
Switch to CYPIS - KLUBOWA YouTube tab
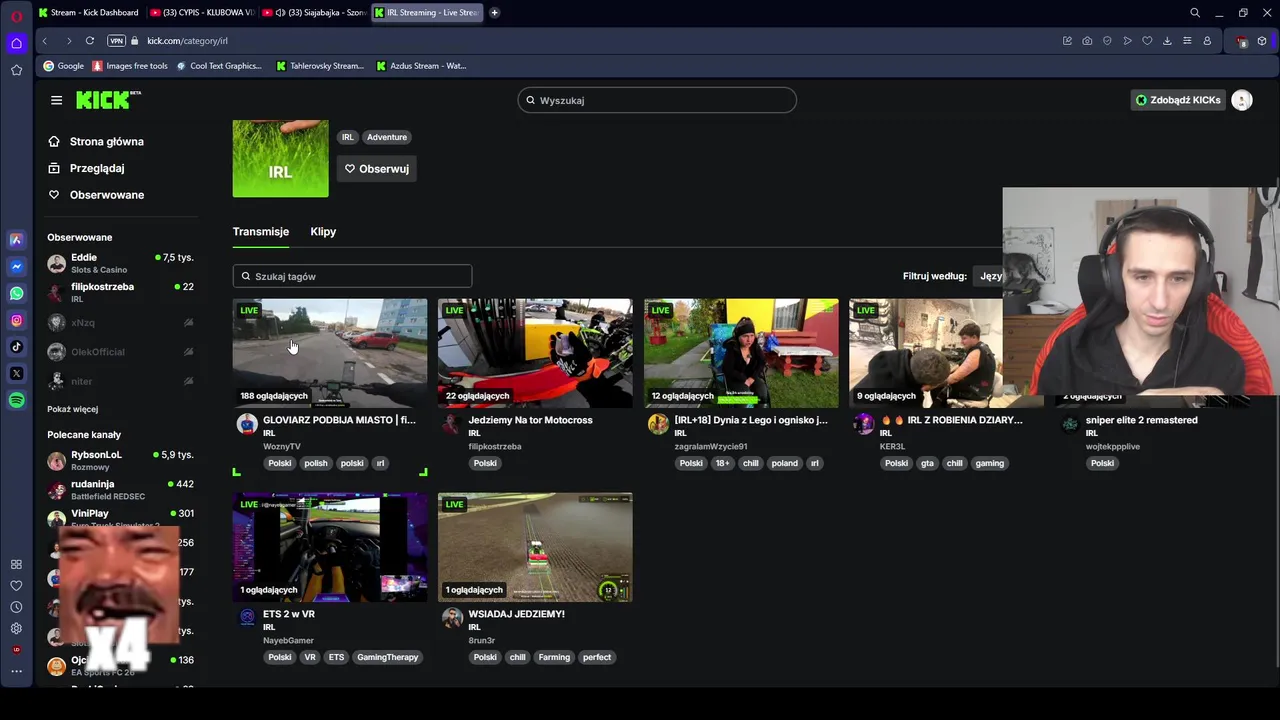(202, 13)
